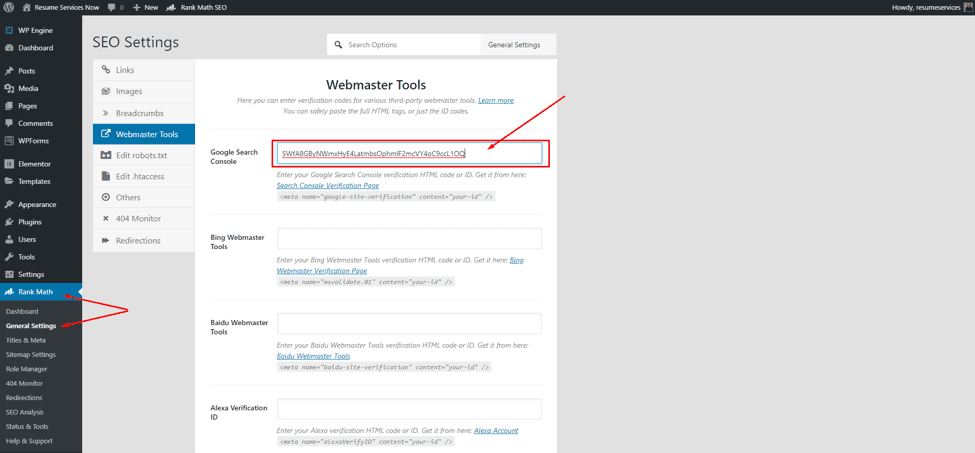This screenshot has width=975, height=453.
Task: Open Help & Support submenu item
Action: point(29,441)
